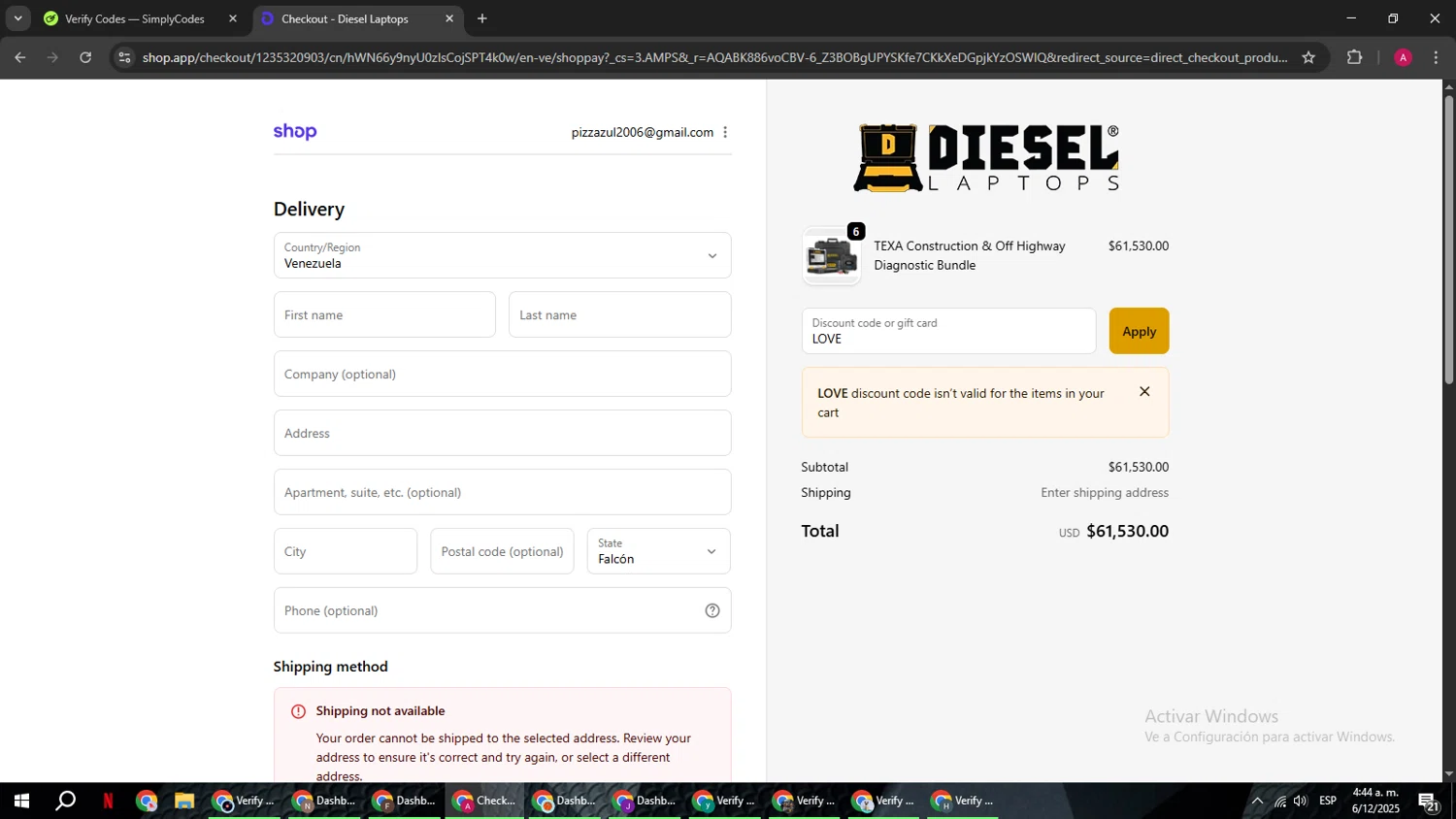Dismiss the LOVE discount code error
Viewport: 1456px width, 819px height.
pyautogui.click(x=1144, y=392)
